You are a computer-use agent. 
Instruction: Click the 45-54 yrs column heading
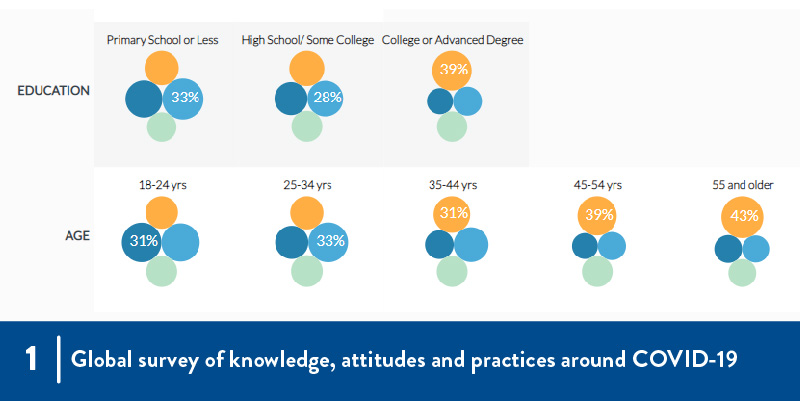pyautogui.click(x=597, y=185)
